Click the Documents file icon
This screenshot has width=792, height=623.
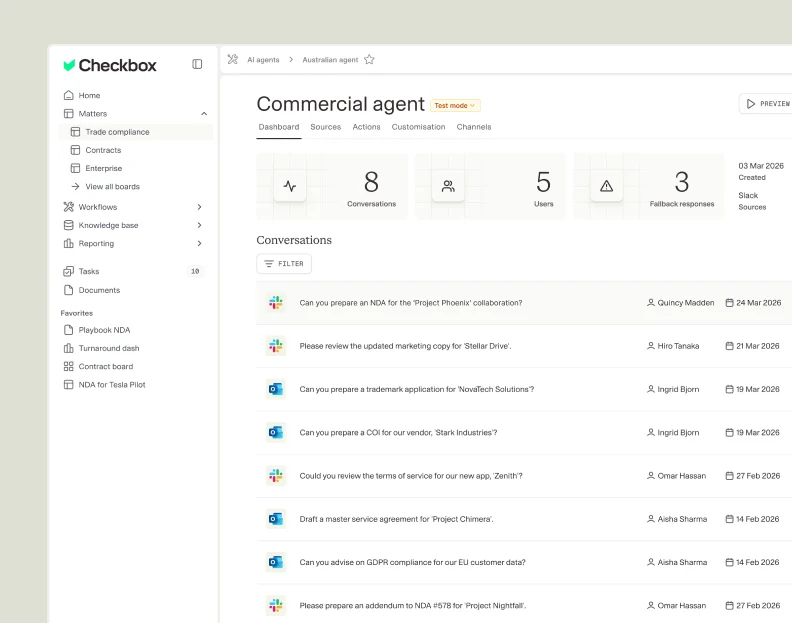(69, 290)
